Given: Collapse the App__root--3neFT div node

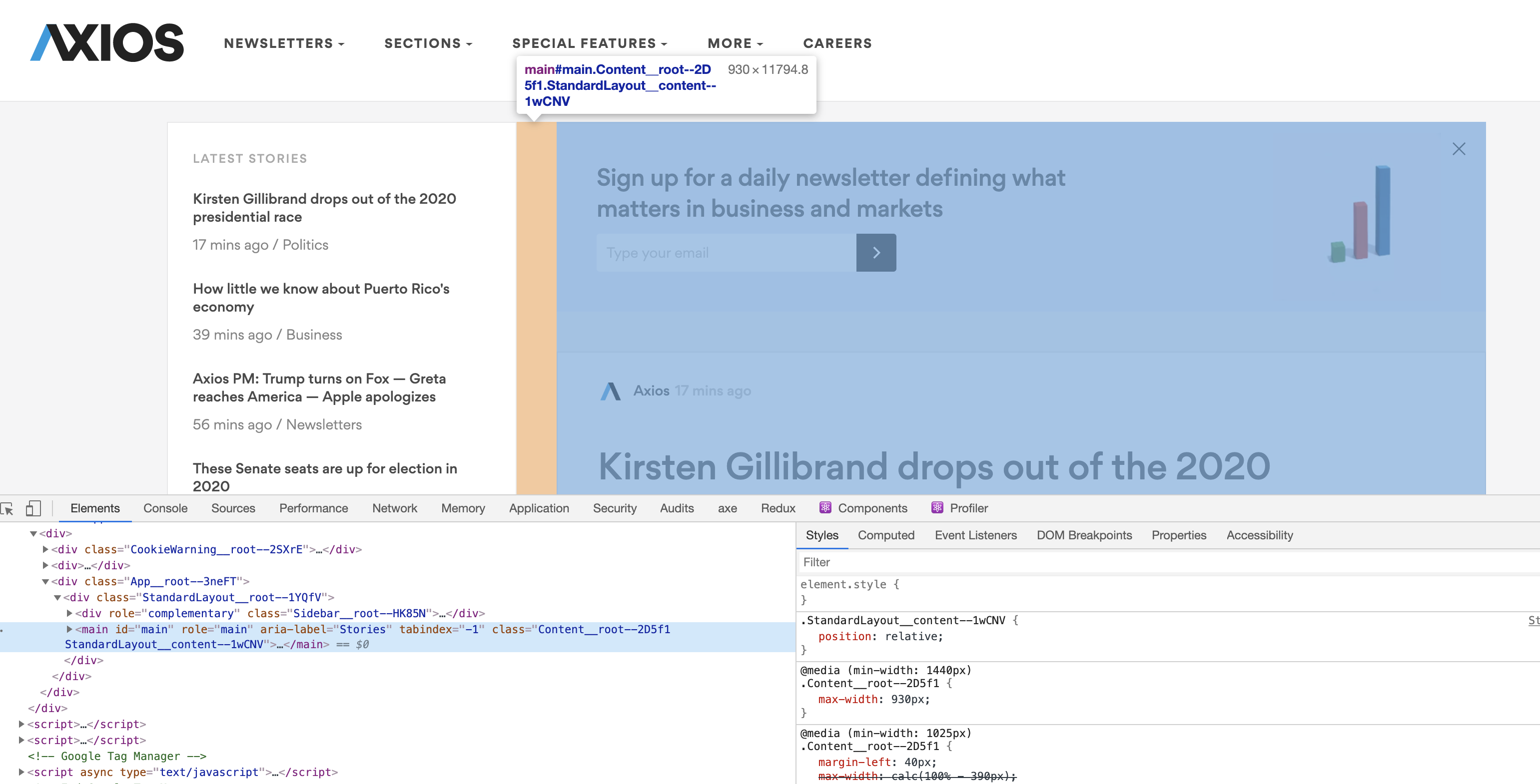Looking at the screenshot, I should pyautogui.click(x=45, y=581).
